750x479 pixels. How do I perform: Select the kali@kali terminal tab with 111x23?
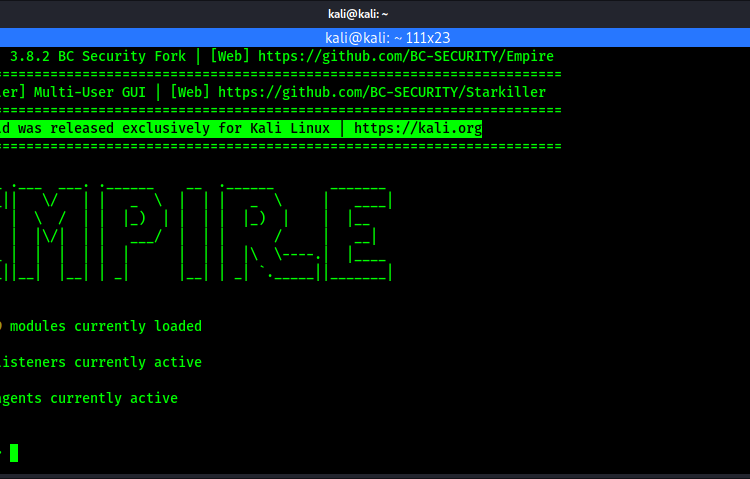click(x=374, y=36)
